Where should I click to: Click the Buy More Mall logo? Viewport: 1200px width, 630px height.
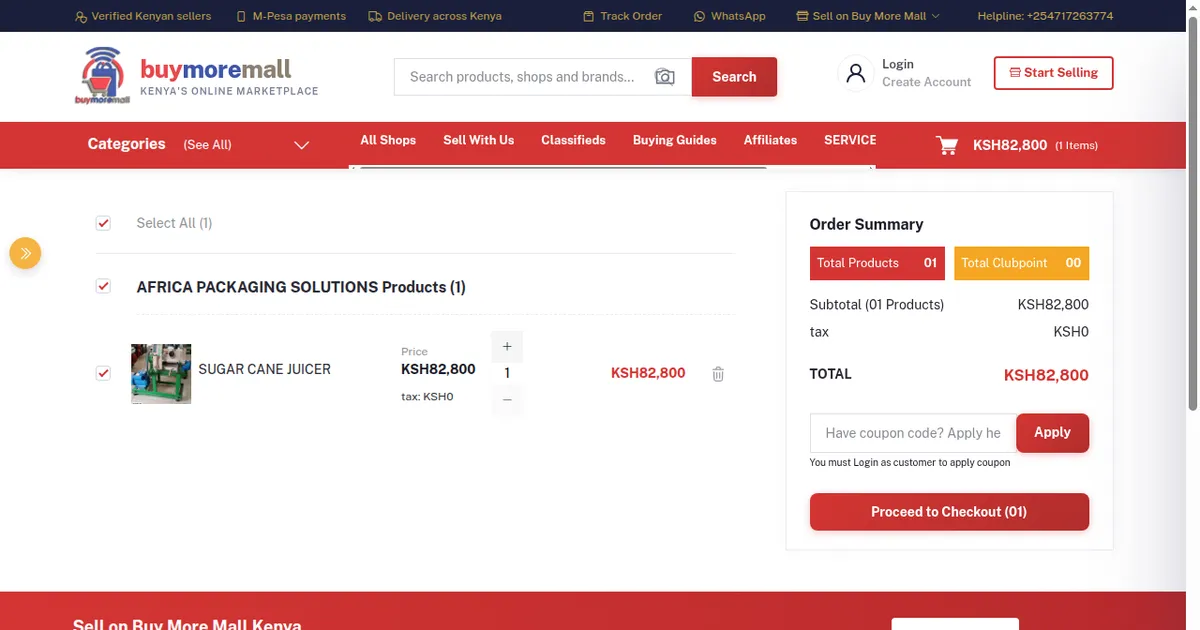click(x=196, y=76)
